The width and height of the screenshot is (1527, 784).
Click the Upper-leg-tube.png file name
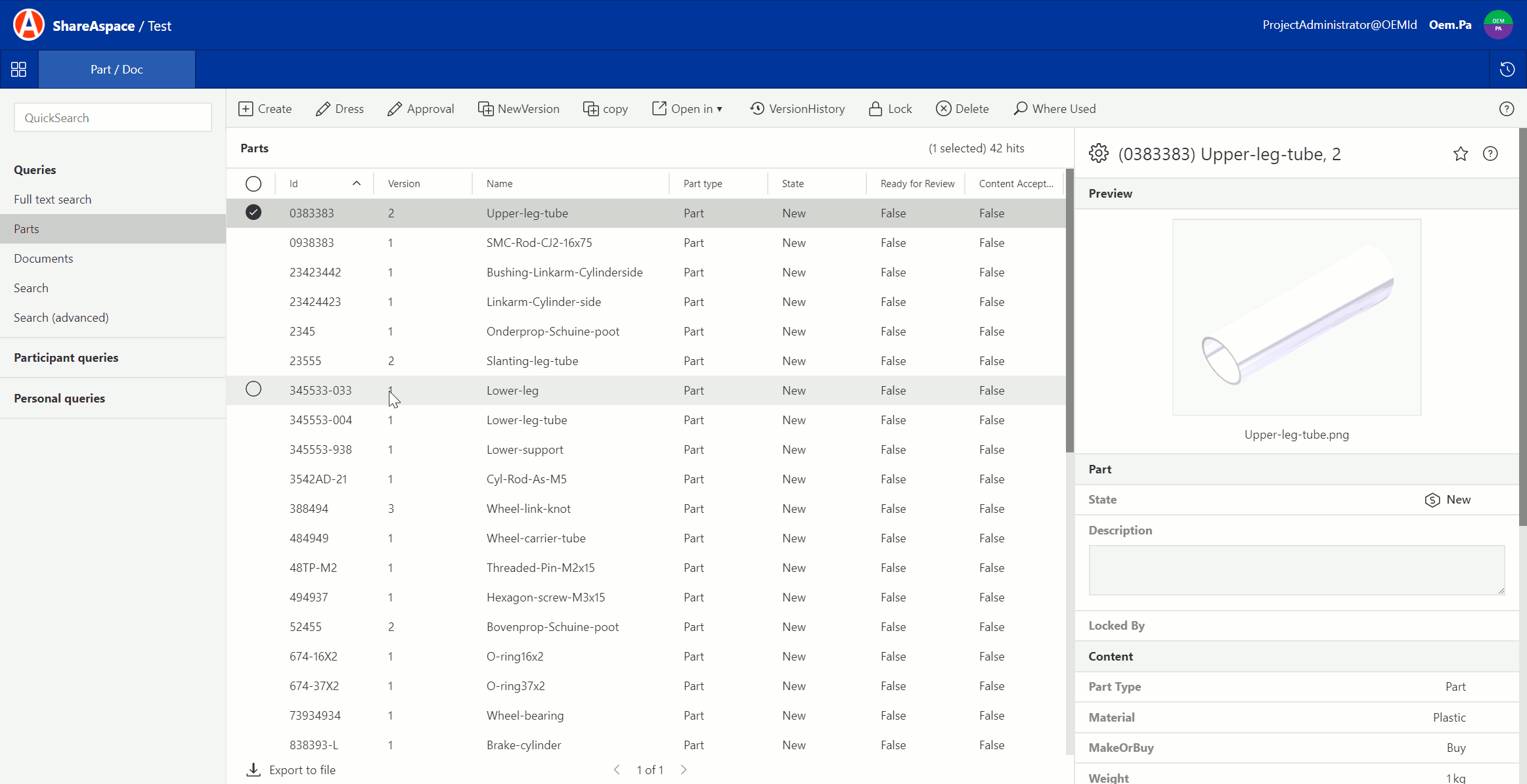coord(1296,434)
